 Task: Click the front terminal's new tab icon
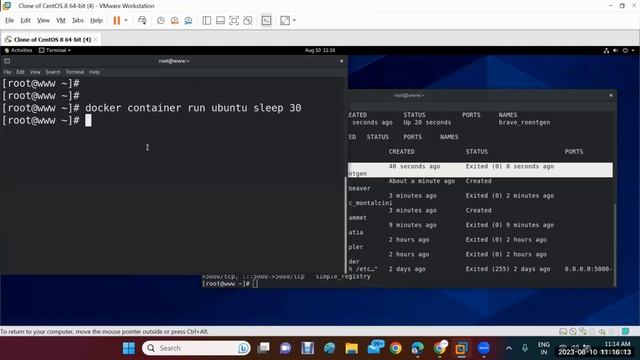[7, 61]
